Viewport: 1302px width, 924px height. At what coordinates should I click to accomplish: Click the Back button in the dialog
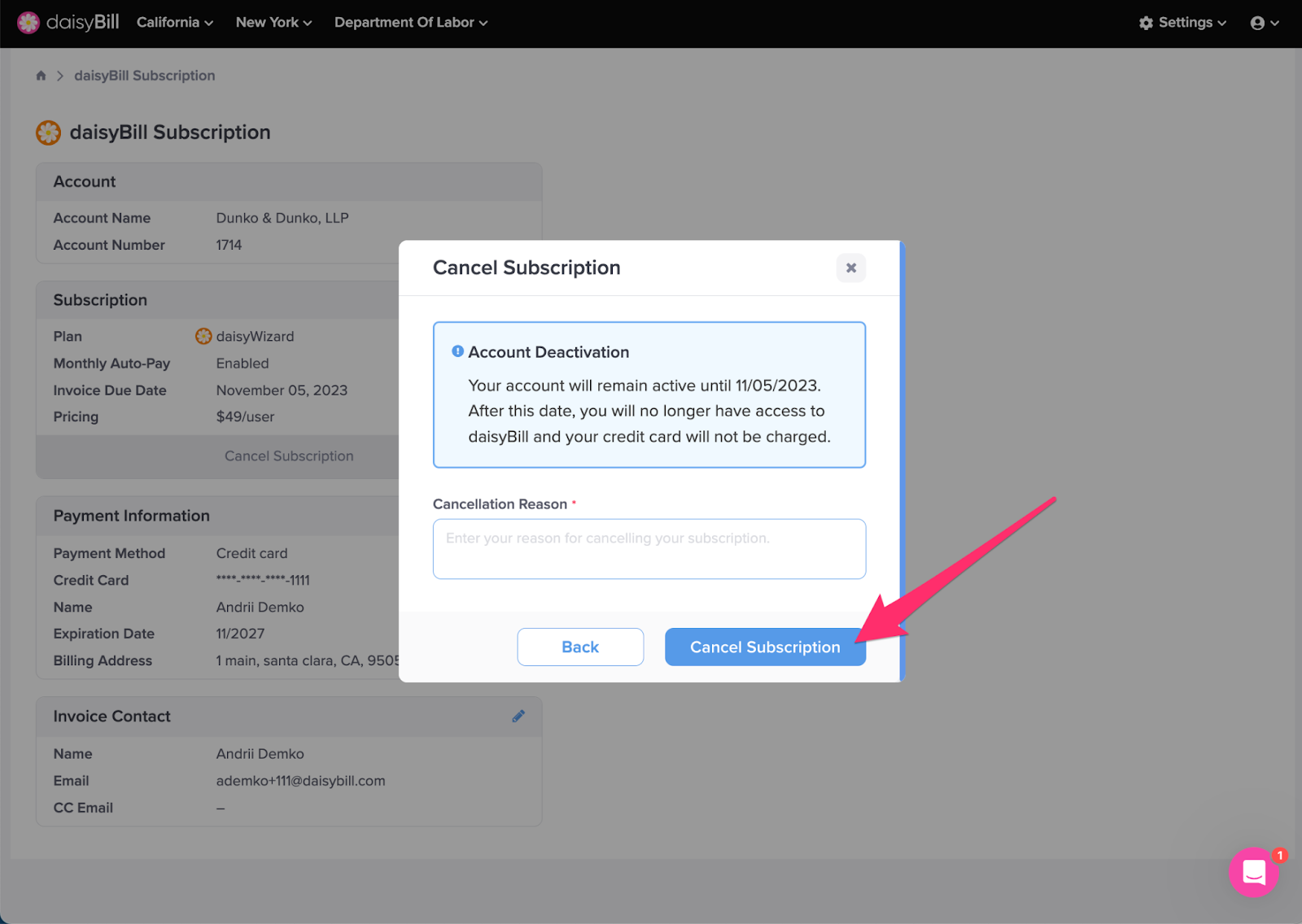580,647
